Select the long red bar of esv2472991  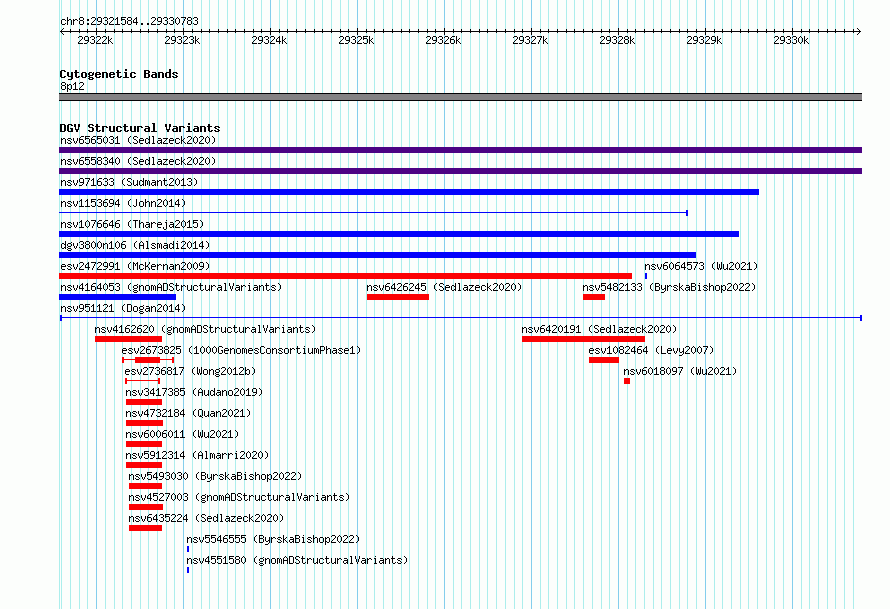346,276
